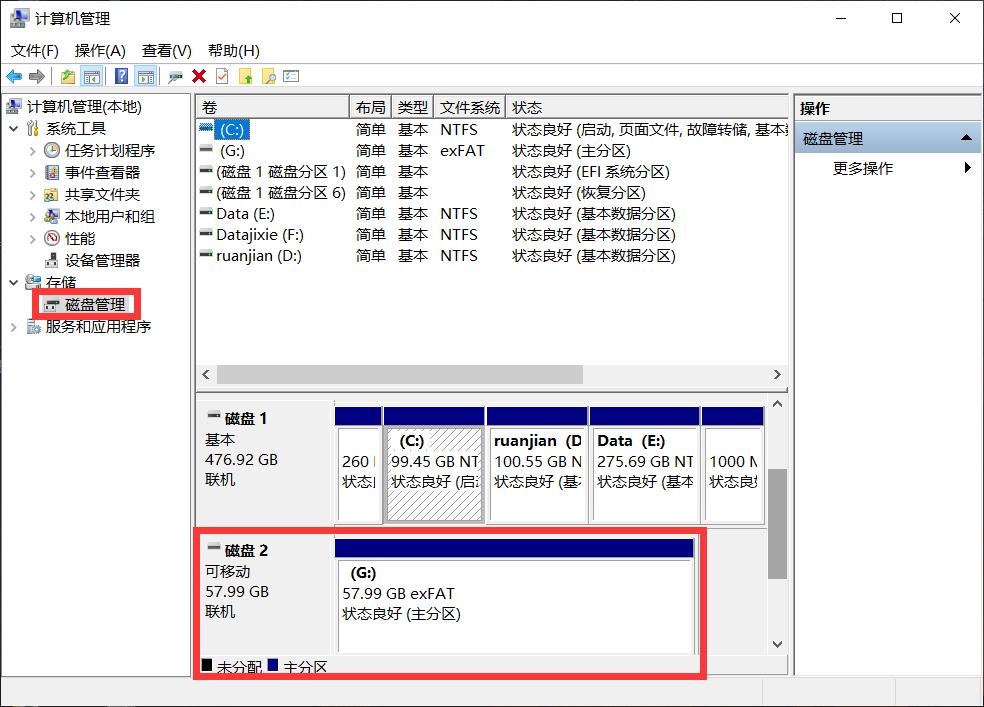Viewport: 984px width, 707px height.
Task: Click the connect/rescan drive toolbar icon
Action: pos(175,77)
